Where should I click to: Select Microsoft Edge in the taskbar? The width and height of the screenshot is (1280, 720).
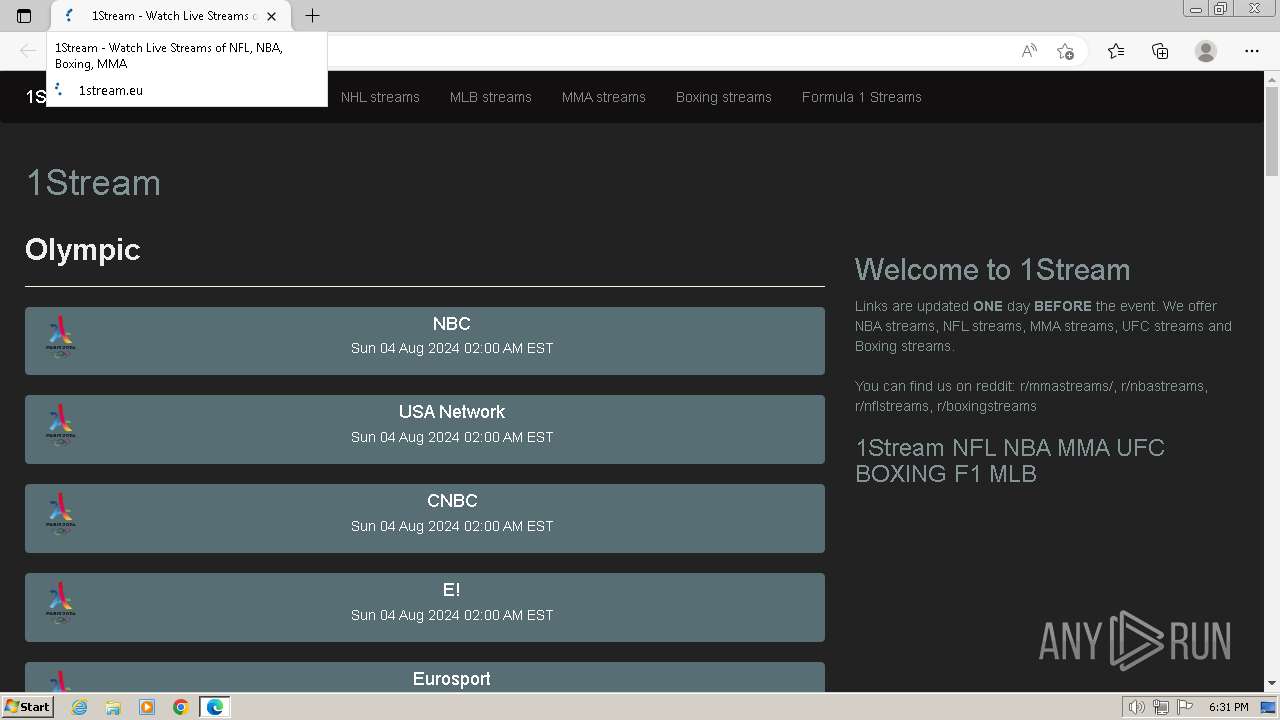(x=215, y=707)
